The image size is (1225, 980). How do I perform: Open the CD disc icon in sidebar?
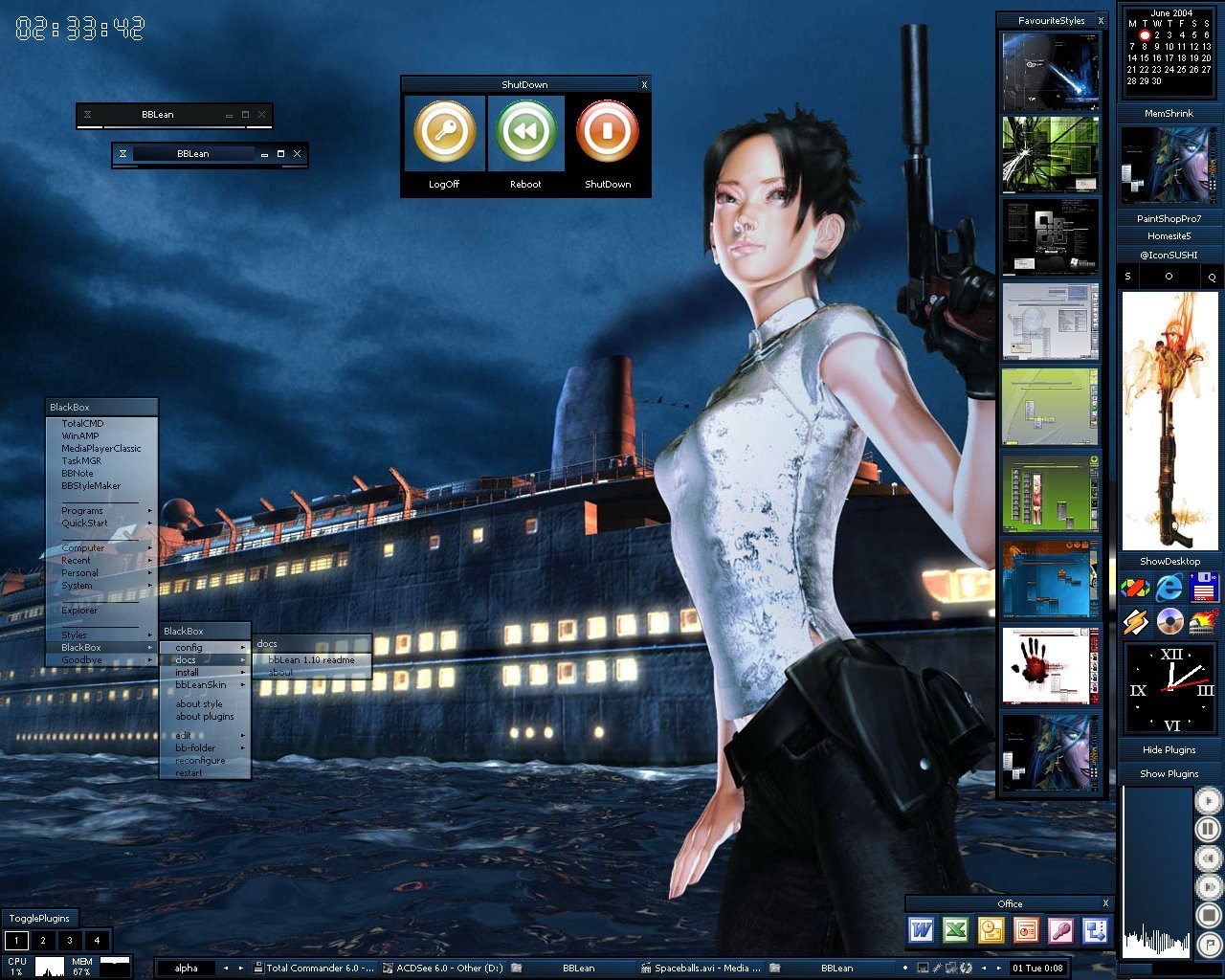[x=1169, y=621]
